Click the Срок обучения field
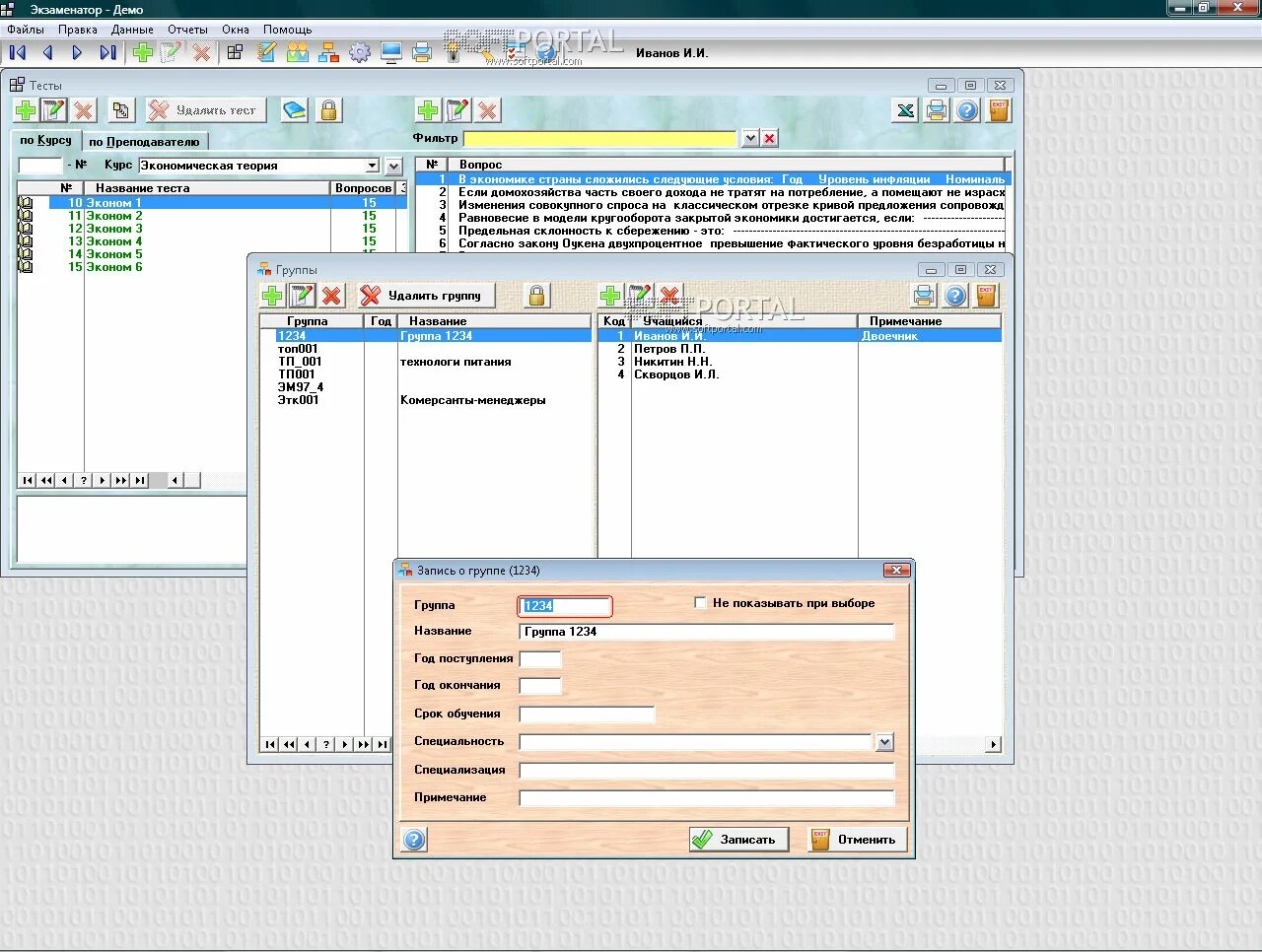This screenshot has width=1262, height=952. [x=587, y=714]
